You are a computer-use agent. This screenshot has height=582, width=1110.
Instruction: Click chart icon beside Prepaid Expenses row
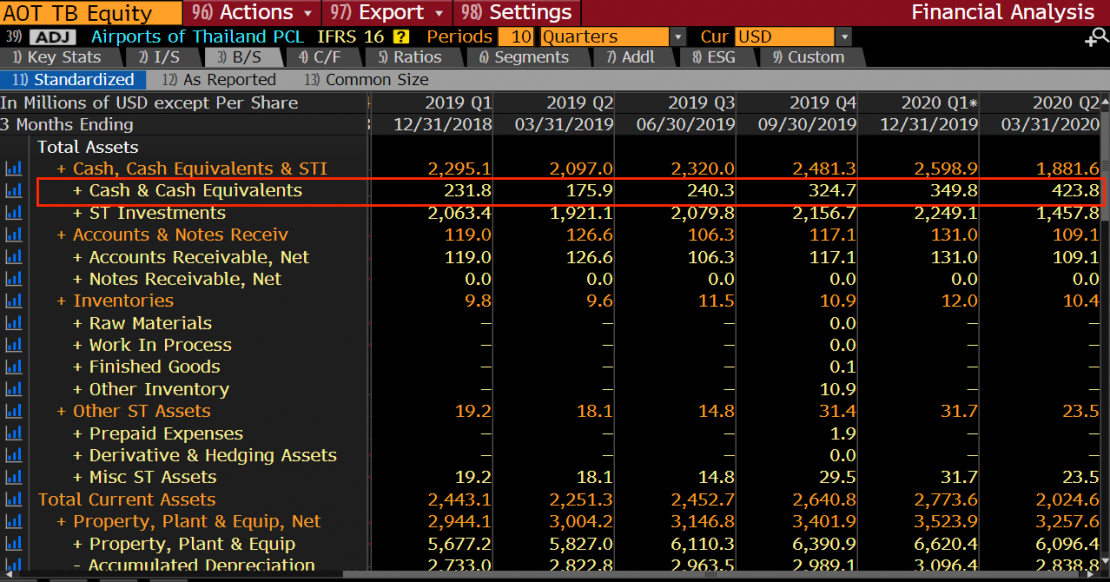point(14,434)
